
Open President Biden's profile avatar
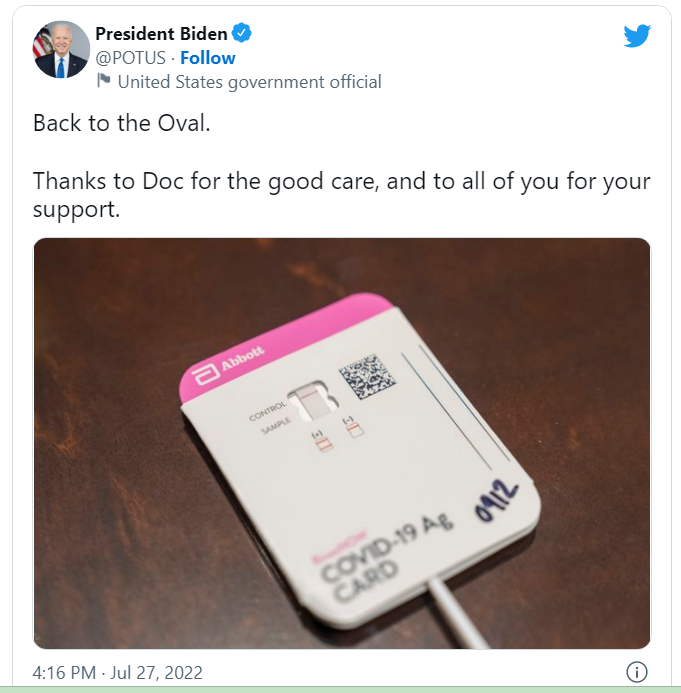61,50
